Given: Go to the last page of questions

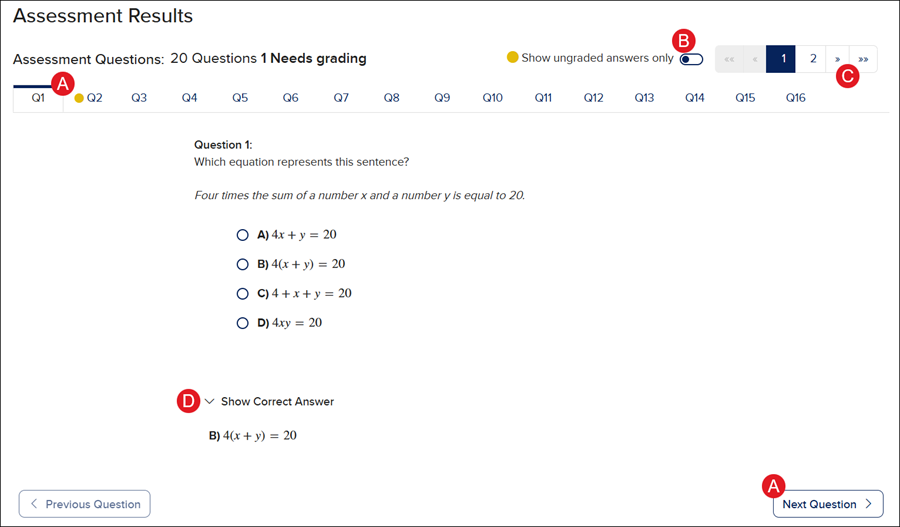Looking at the screenshot, I should [x=863, y=59].
